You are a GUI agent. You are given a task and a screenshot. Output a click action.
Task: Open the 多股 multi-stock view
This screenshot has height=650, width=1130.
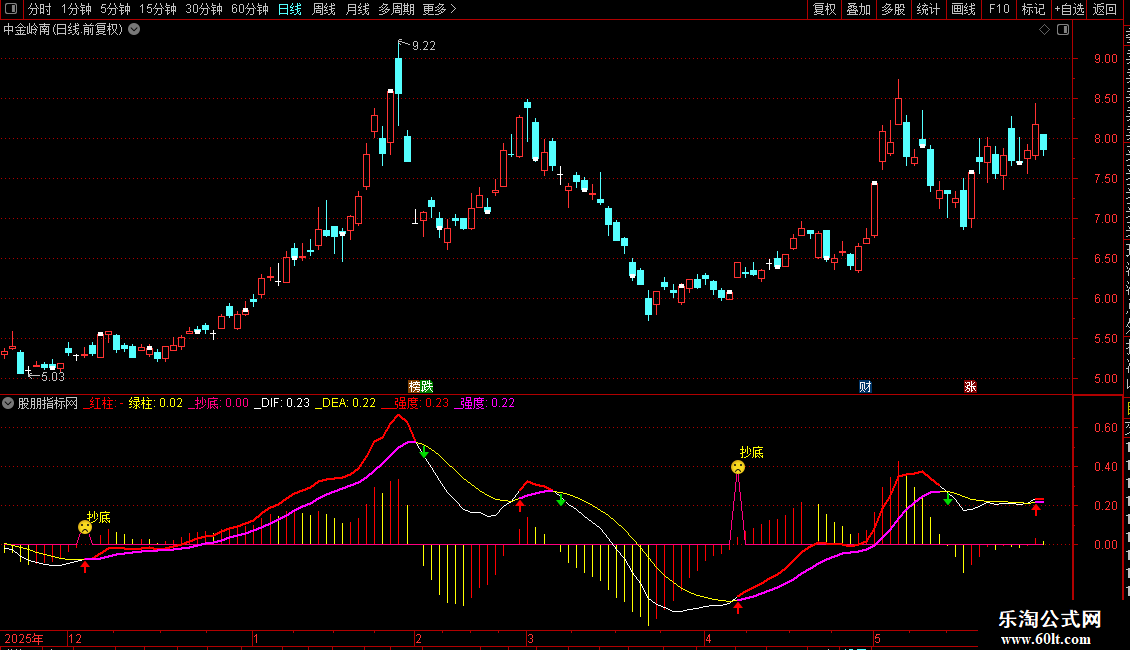tap(893, 9)
